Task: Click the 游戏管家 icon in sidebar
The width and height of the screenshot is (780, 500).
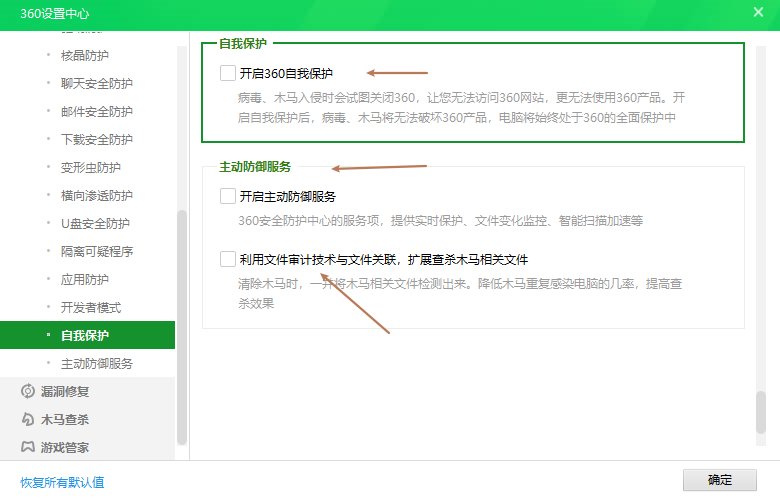Action: coord(28,447)
